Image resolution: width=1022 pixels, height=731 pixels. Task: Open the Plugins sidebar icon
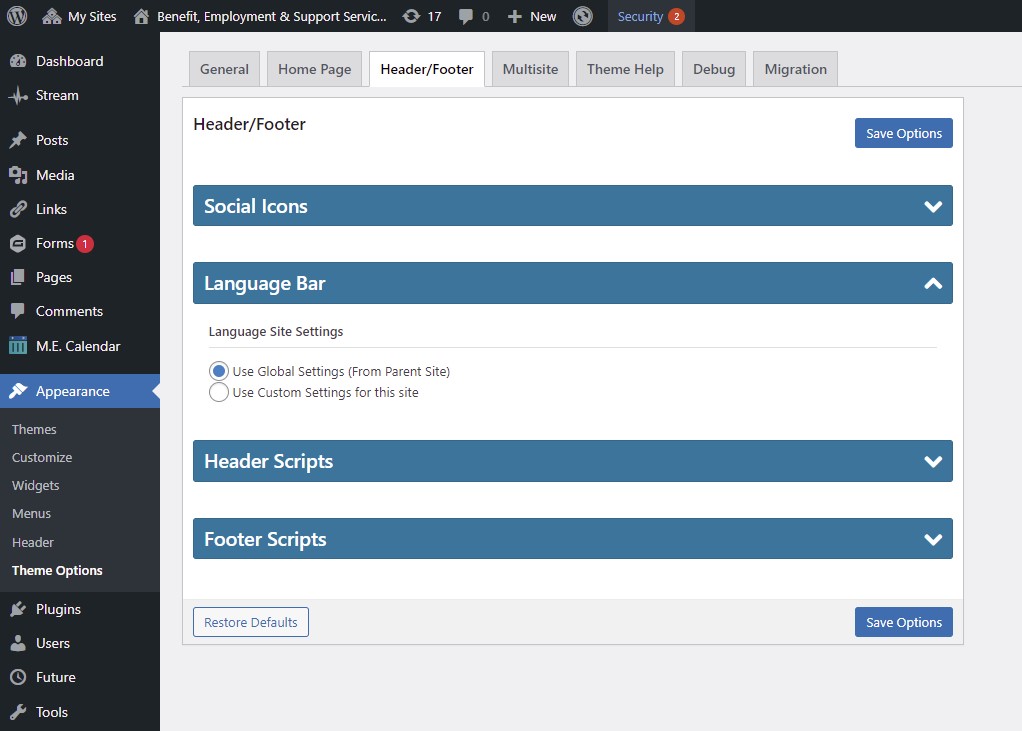pos(18,609)
